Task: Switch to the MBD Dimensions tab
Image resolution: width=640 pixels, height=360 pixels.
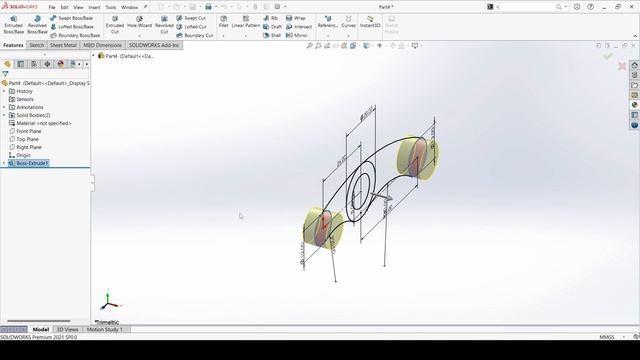Action: click(x=102, y=45)
